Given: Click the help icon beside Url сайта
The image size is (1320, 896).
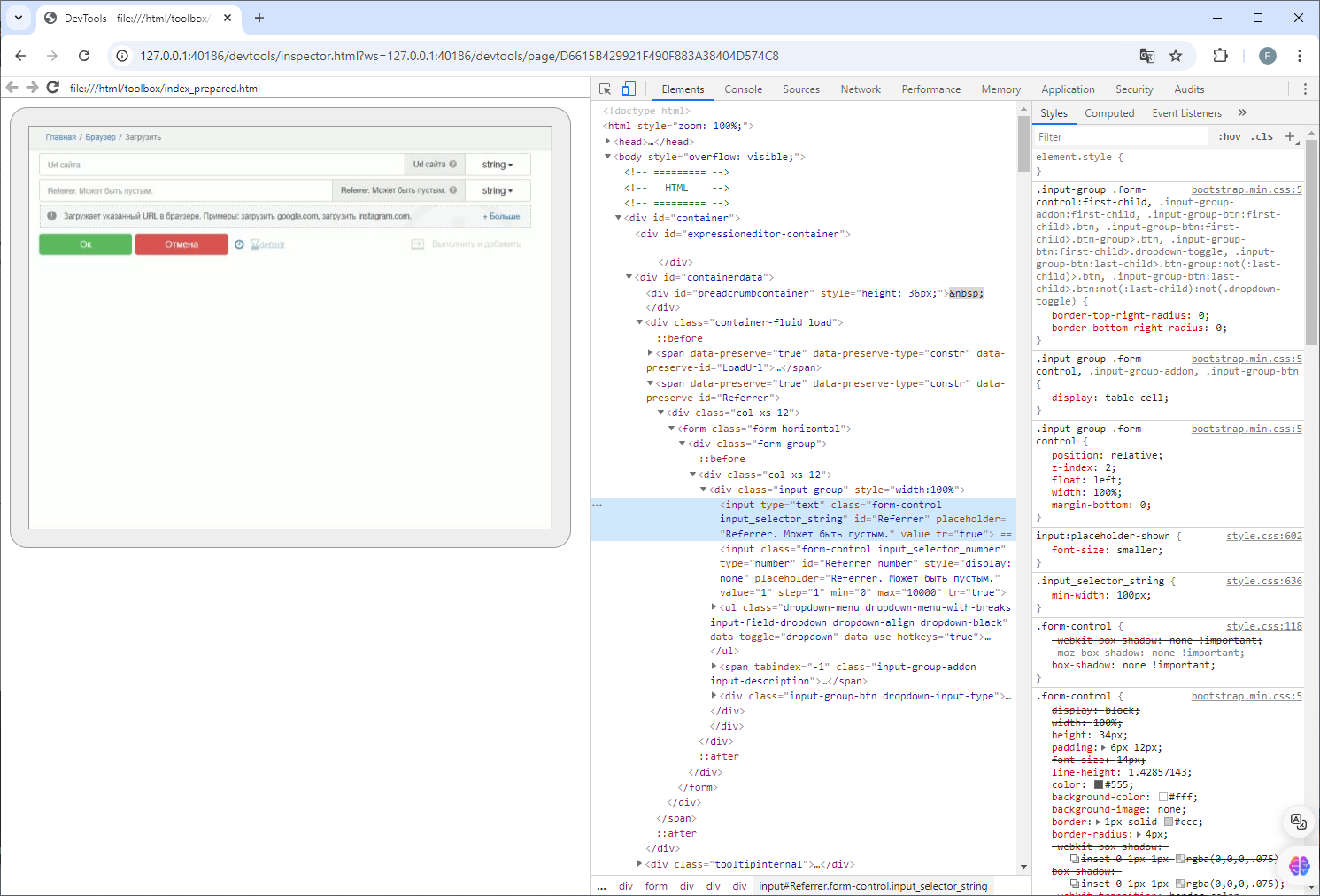Looking at the screenshot, I should (453, 165).
